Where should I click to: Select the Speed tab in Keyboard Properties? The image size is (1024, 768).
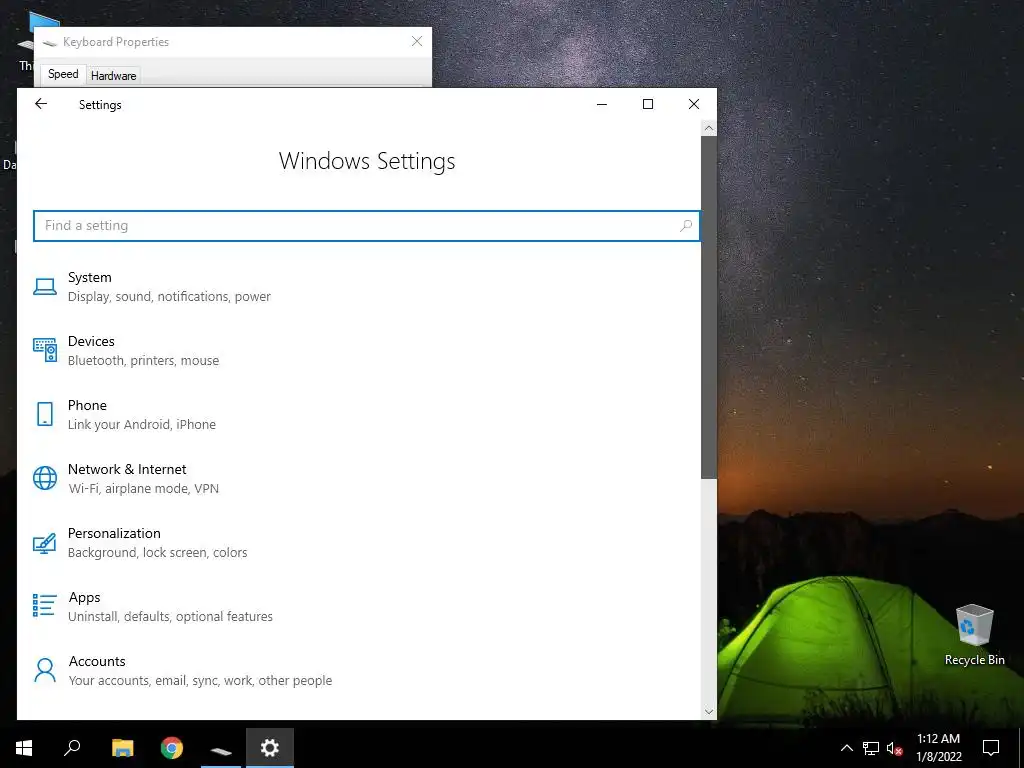[x=63, y=74]
